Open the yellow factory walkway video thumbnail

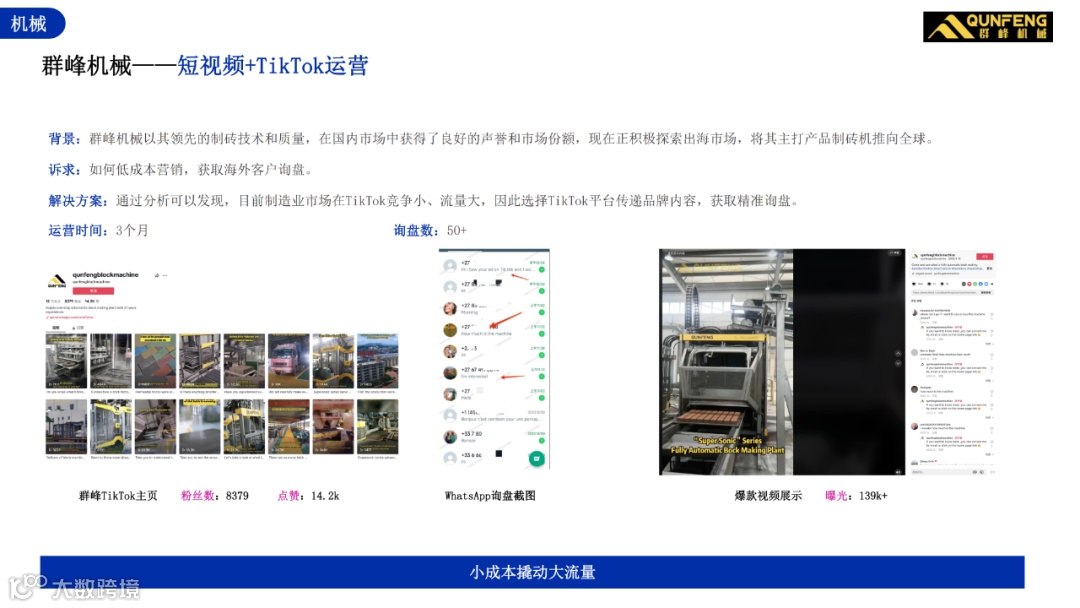(289, 427)
